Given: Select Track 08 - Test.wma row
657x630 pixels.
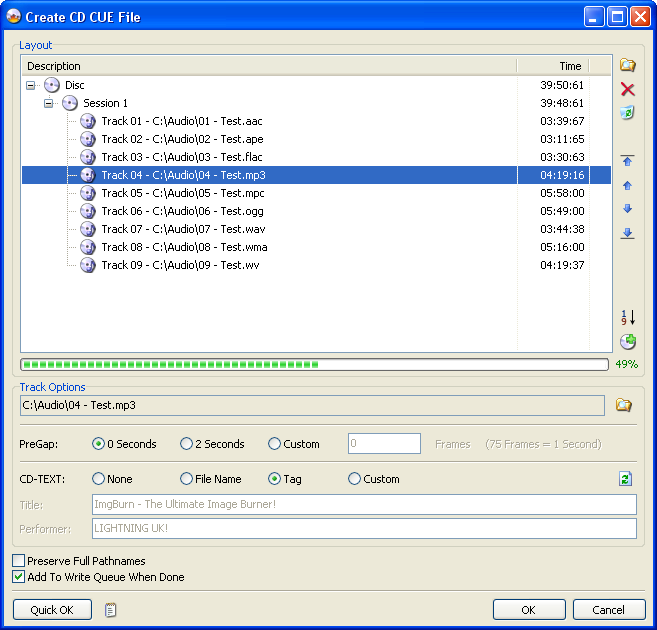Looking at the screenshot, I should pos(316,247).
